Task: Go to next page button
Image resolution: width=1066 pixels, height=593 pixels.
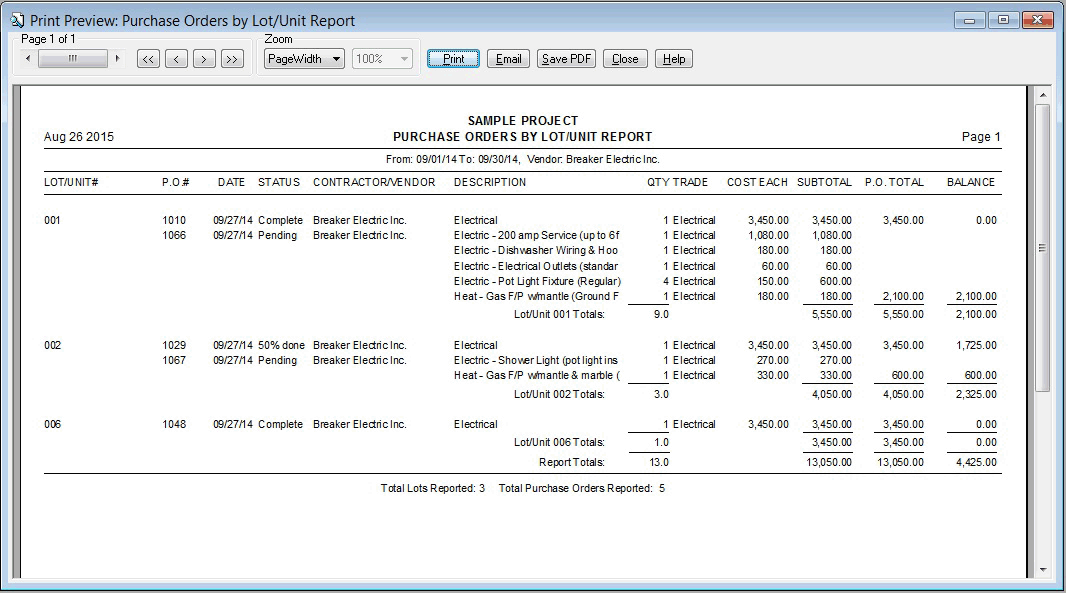Action: [204, 59]
